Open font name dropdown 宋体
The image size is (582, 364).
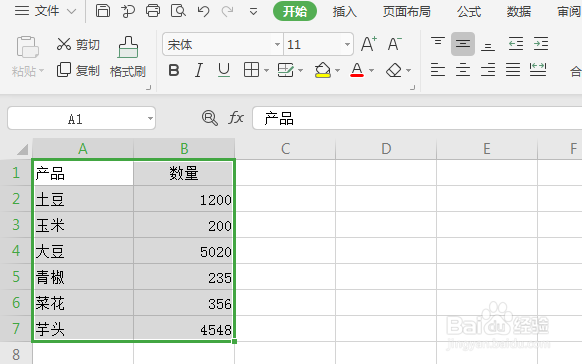coord(277,45)
